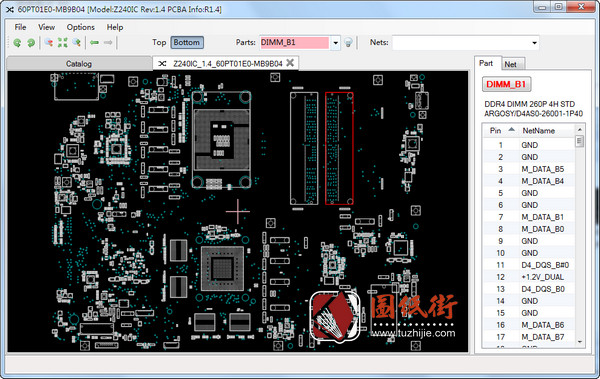
Task: Select pin 8 row M_DATA_B0
Action: pyautogui.click(x=528, y=229)
